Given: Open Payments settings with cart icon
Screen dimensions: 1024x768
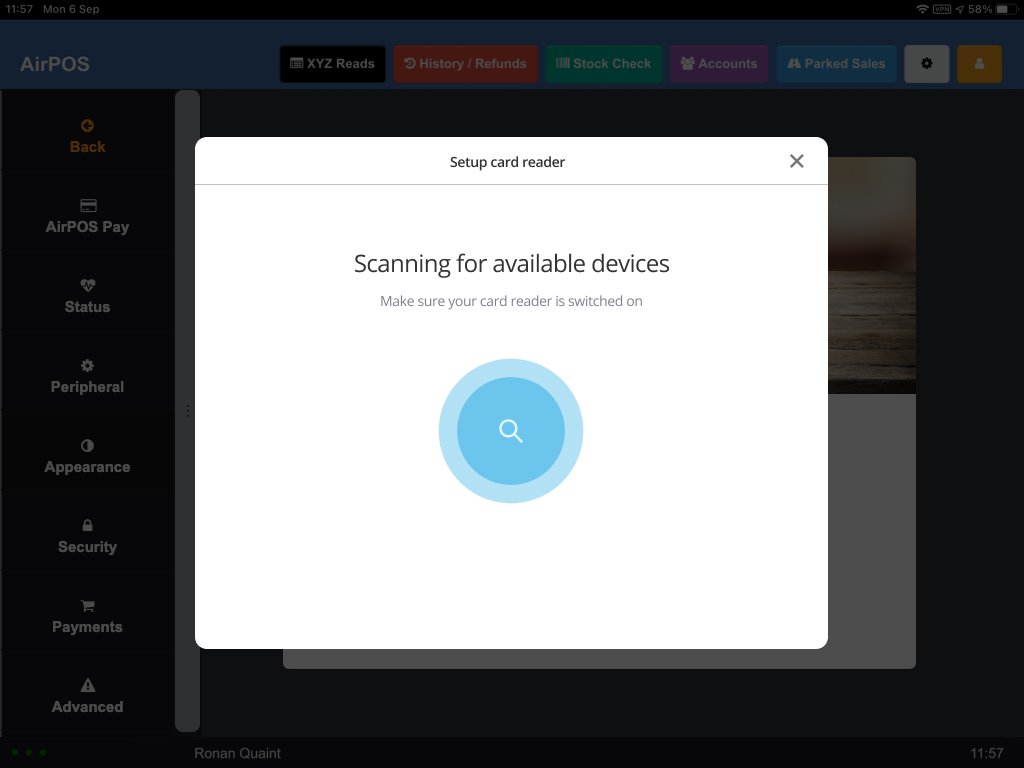Looking at the screenshot, I should point(87,616).
